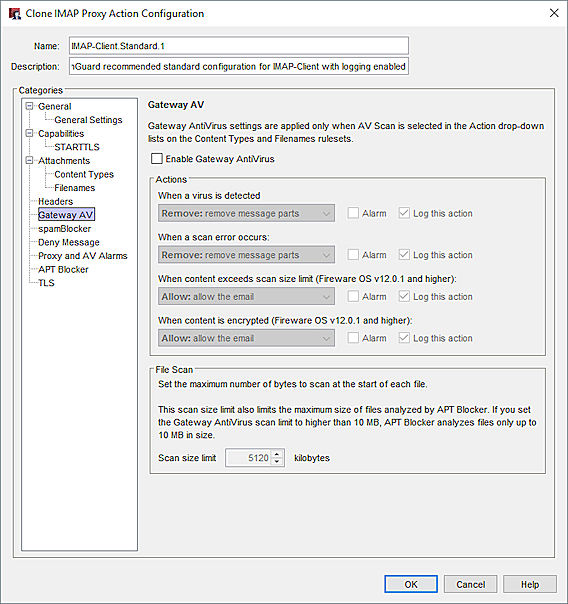The image size is (568, 604).
Task: Click the OK button
Action: click(x=411, y=584)
